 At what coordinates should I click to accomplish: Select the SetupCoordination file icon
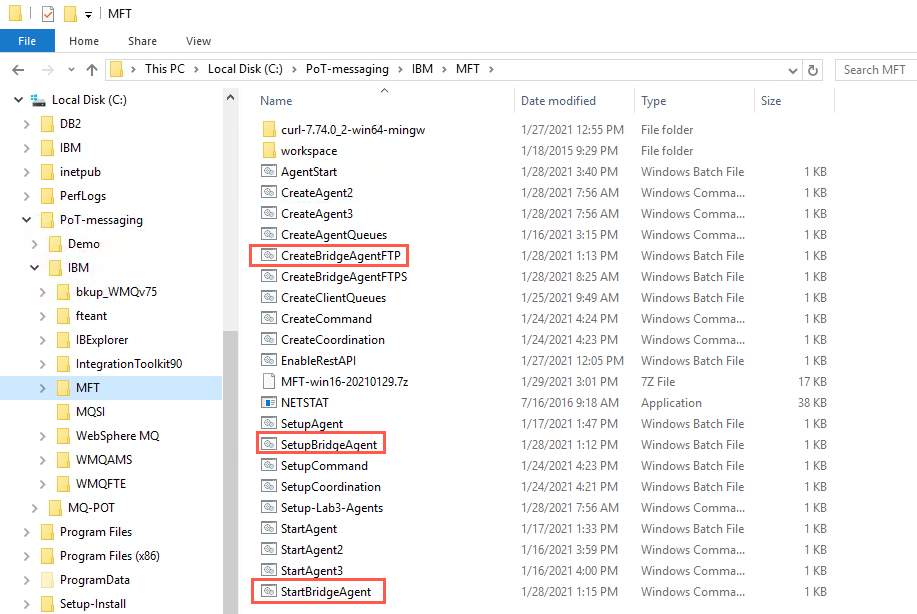click(x=268, y=487)
